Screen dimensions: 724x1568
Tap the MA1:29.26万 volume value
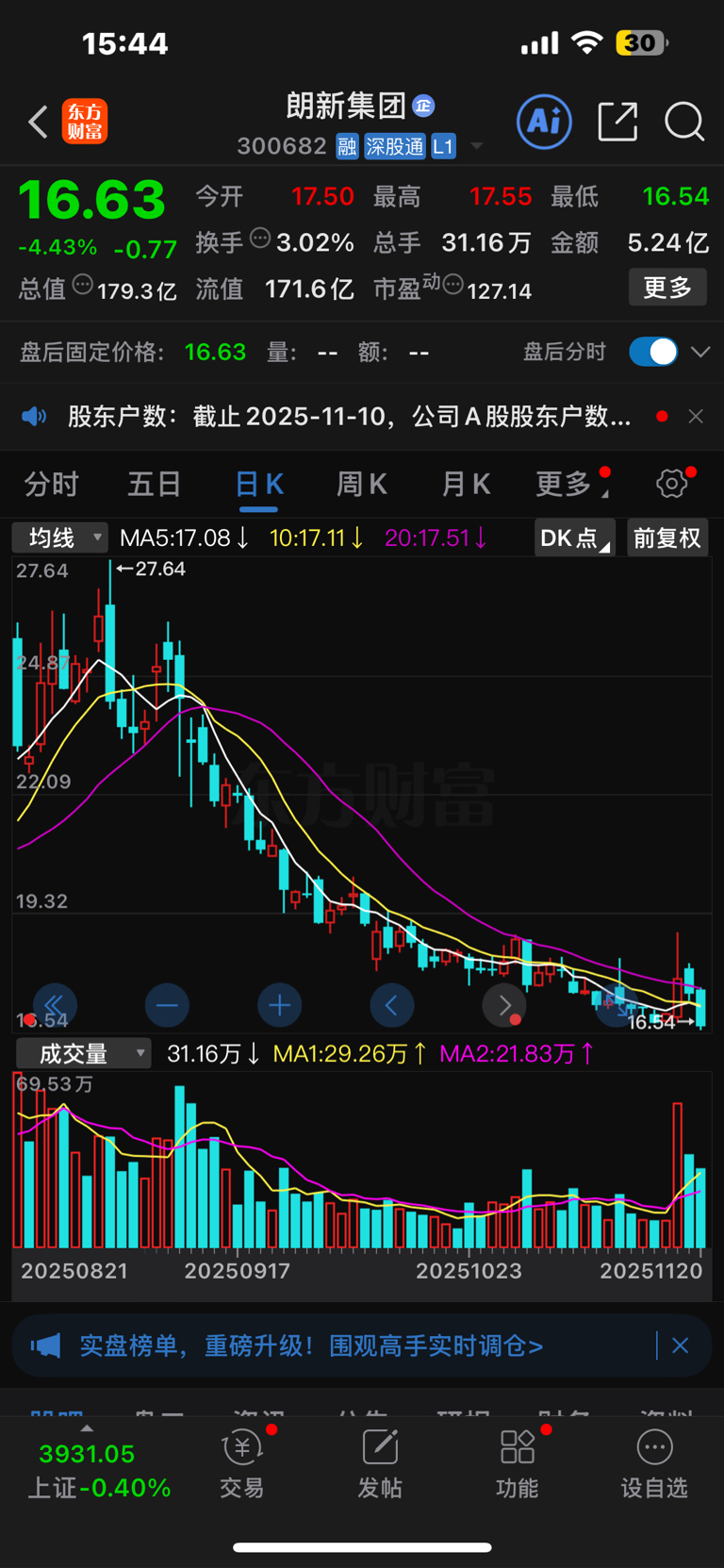tap(350, 1053)
